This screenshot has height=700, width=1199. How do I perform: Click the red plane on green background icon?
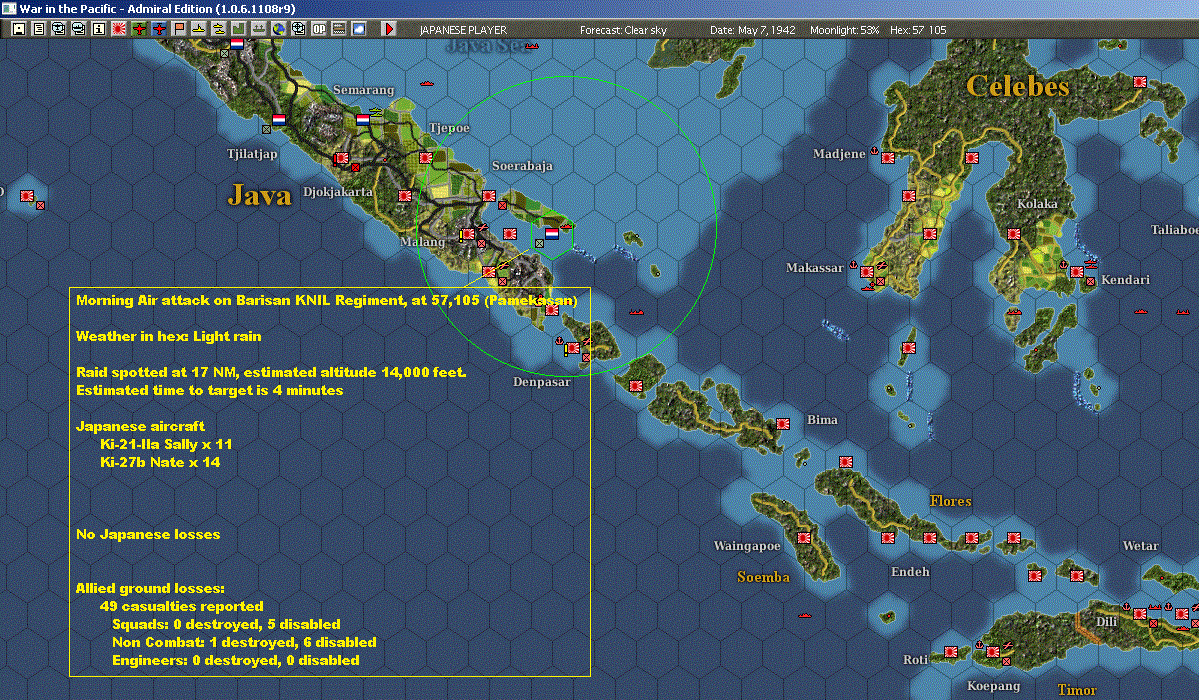coord(138,28)
